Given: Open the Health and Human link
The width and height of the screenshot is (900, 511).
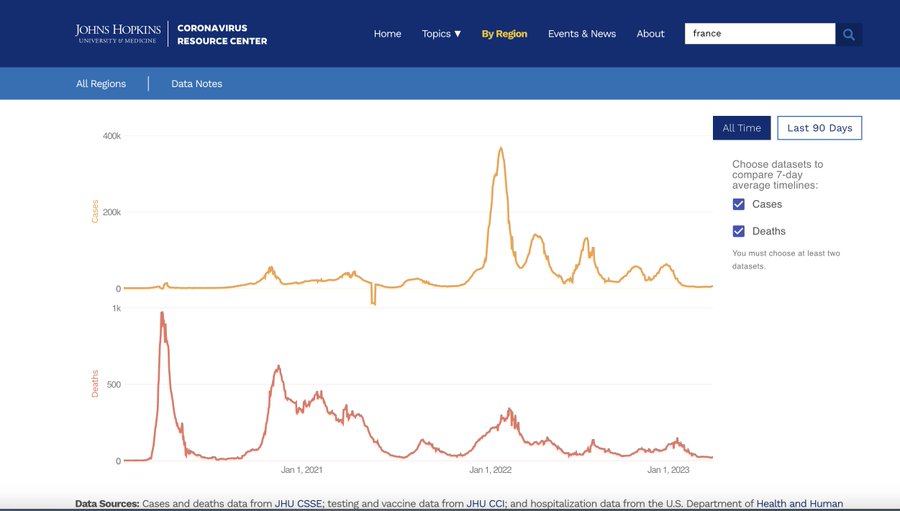Looking at the screenshot, I should click(x=799, y=504).
